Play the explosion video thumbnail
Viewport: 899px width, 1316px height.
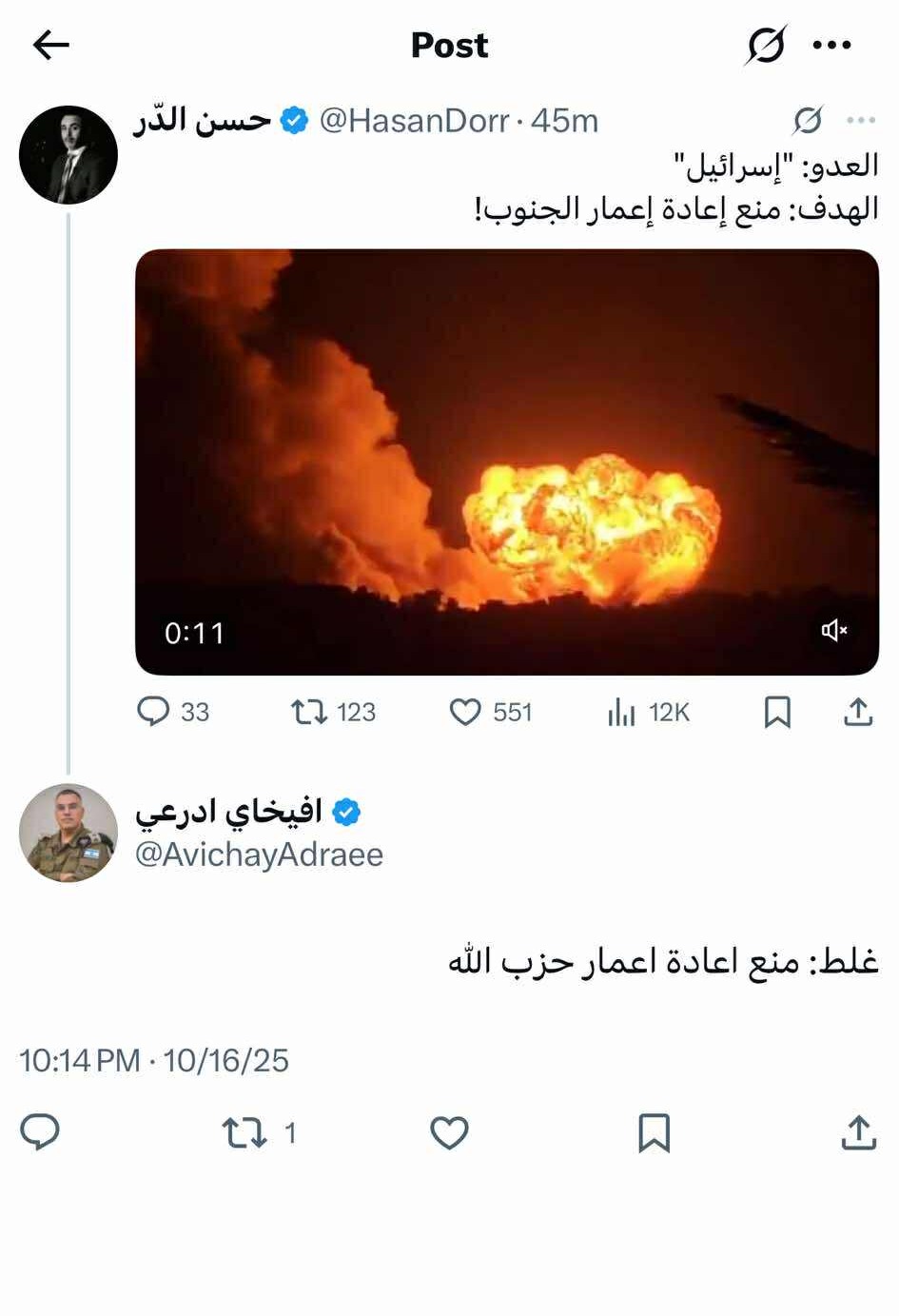click(x=506, y=462)
